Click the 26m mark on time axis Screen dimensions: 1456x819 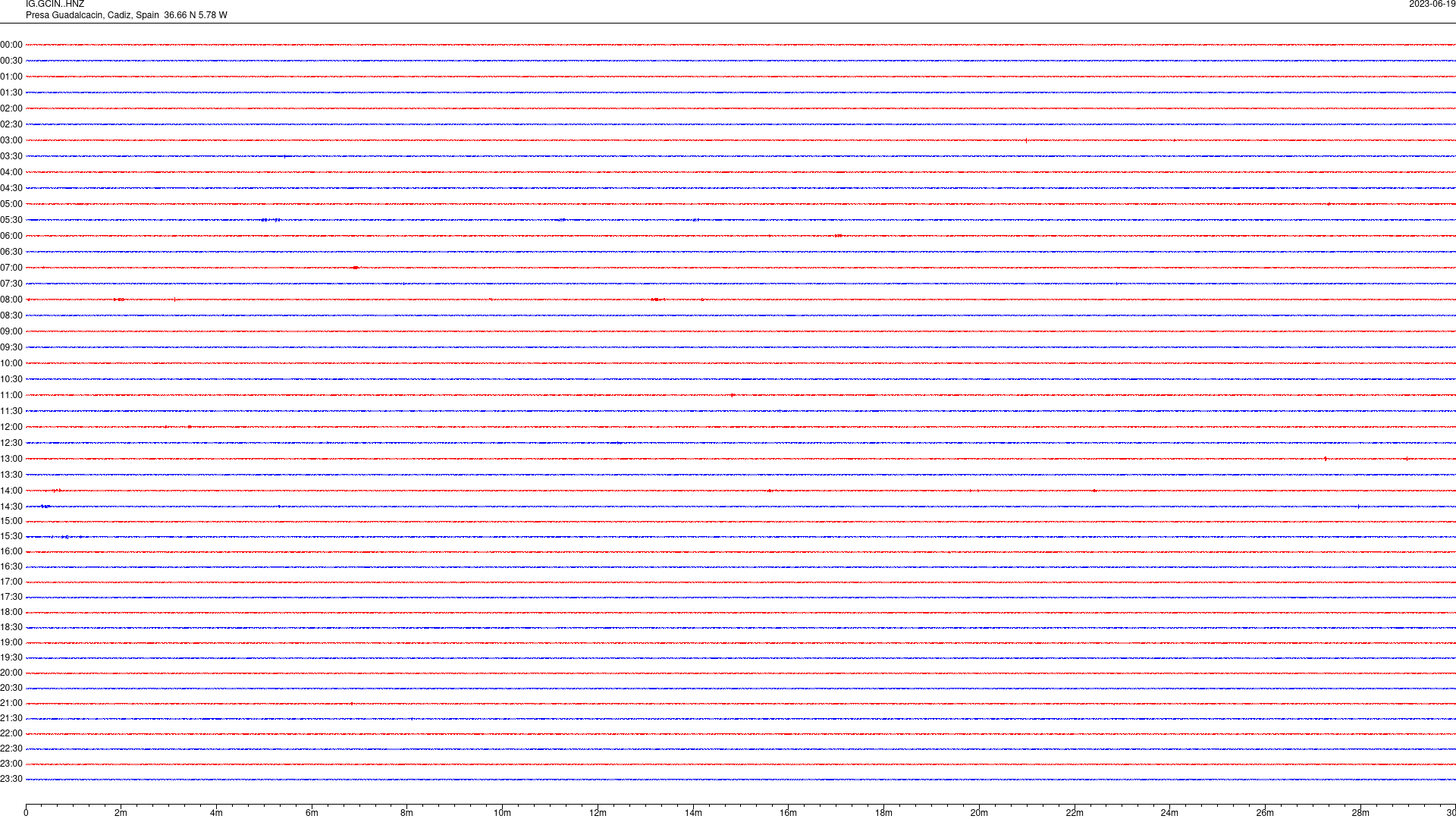point(1265,813)
